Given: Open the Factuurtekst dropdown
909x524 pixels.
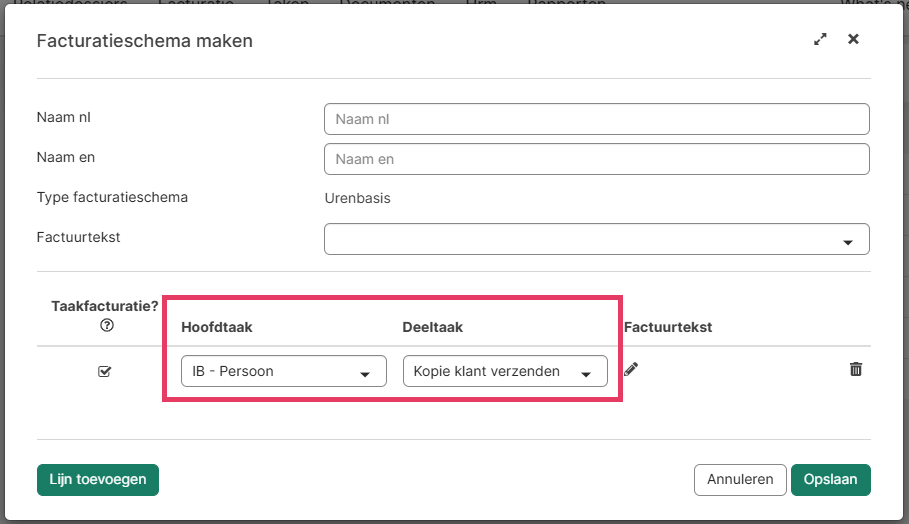Looking at the screenshot, I should tap(596, 240).
